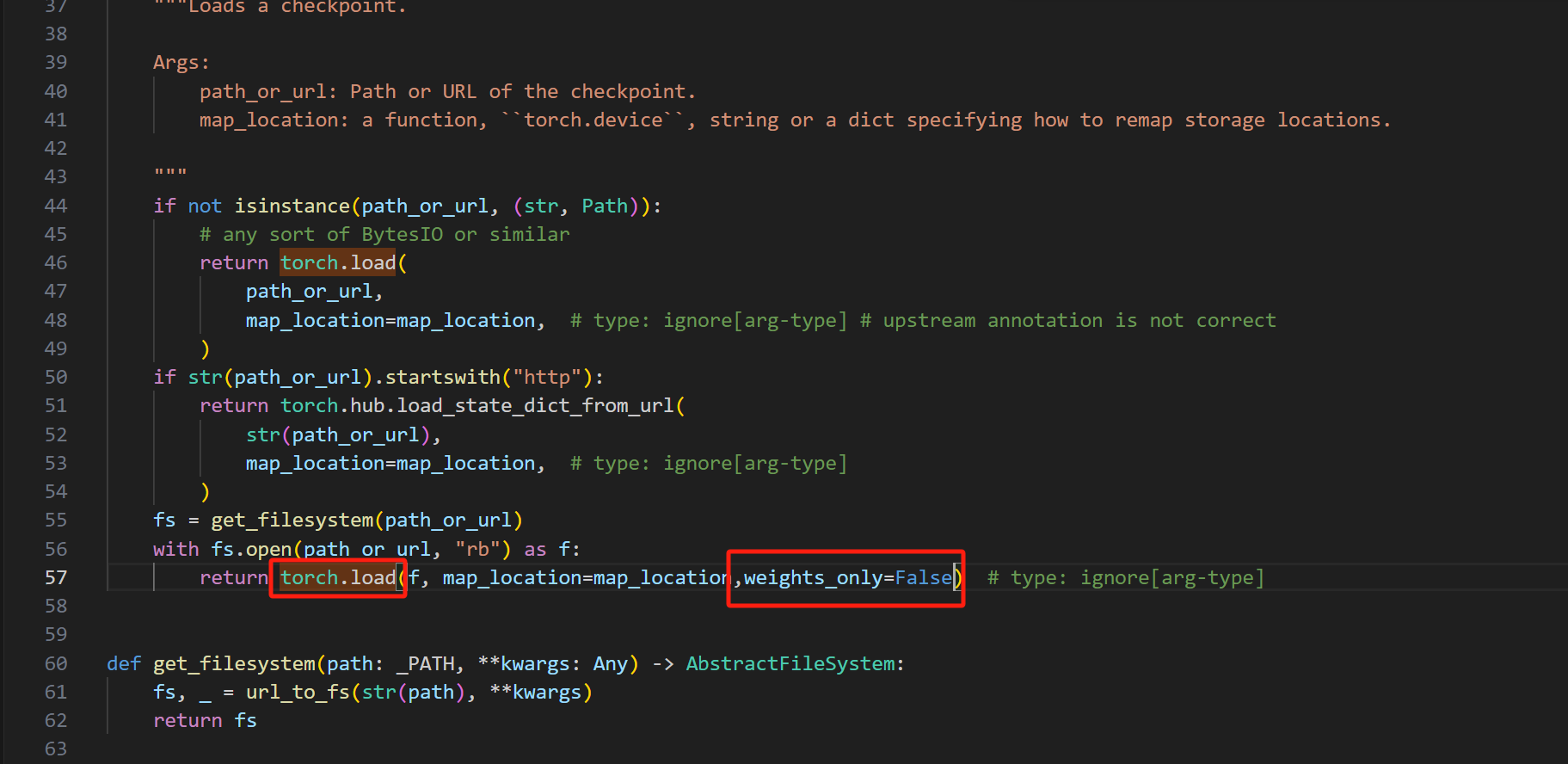Click the closing parenthesis on line 49
The width and height of the screenshot is (1568, 764).
pyautogui.click(x=205, y=348)
